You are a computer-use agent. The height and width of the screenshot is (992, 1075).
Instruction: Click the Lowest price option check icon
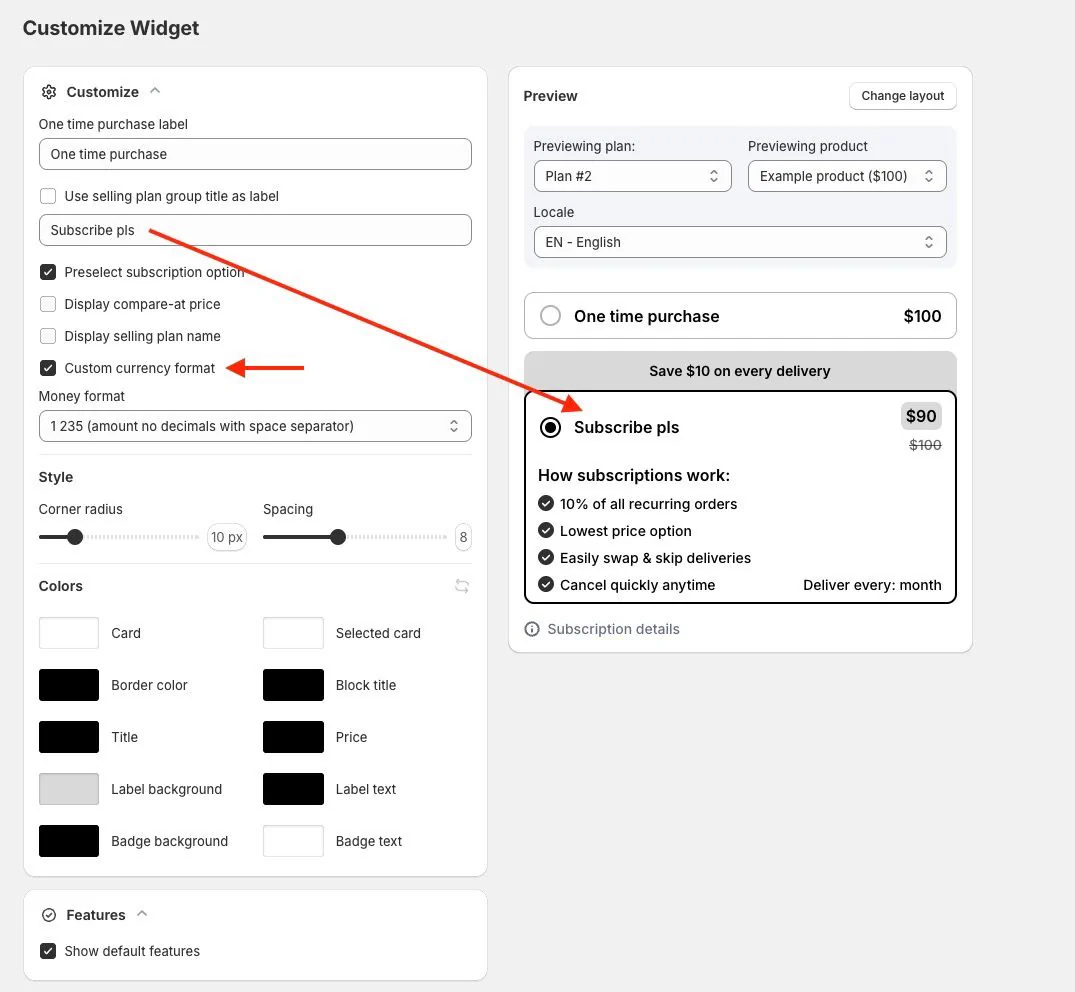point(546,531)
